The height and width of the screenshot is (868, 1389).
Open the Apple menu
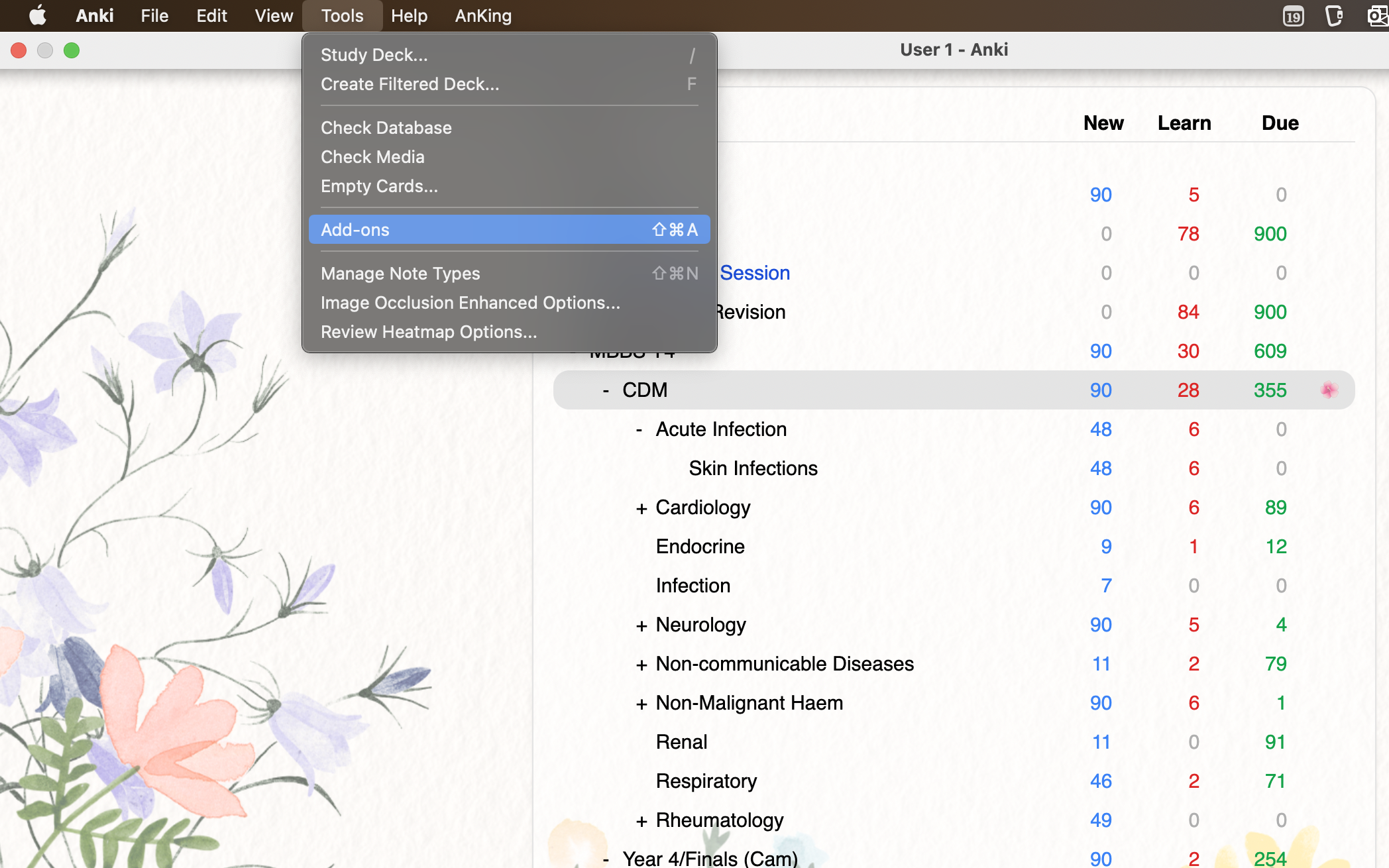pos(38,15)
